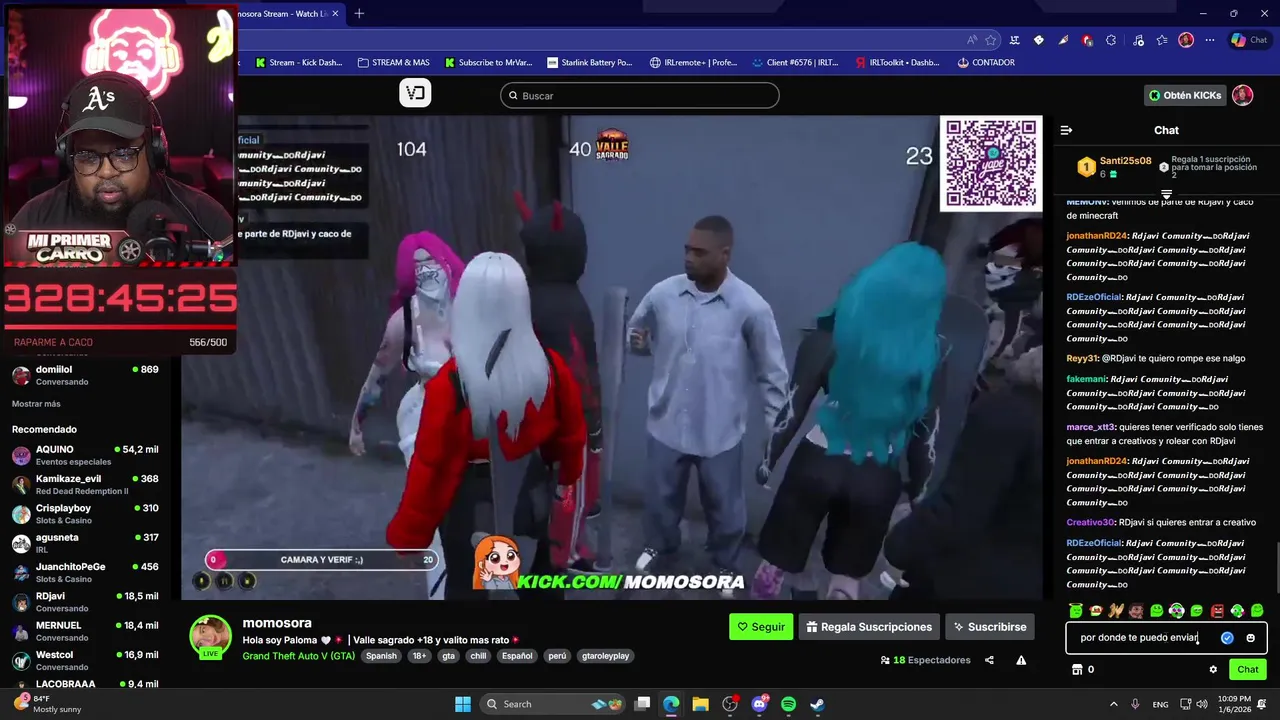Click the blue verified badge in chat input
This screenshot has height=720, width=1280.
coord(1227,638)
